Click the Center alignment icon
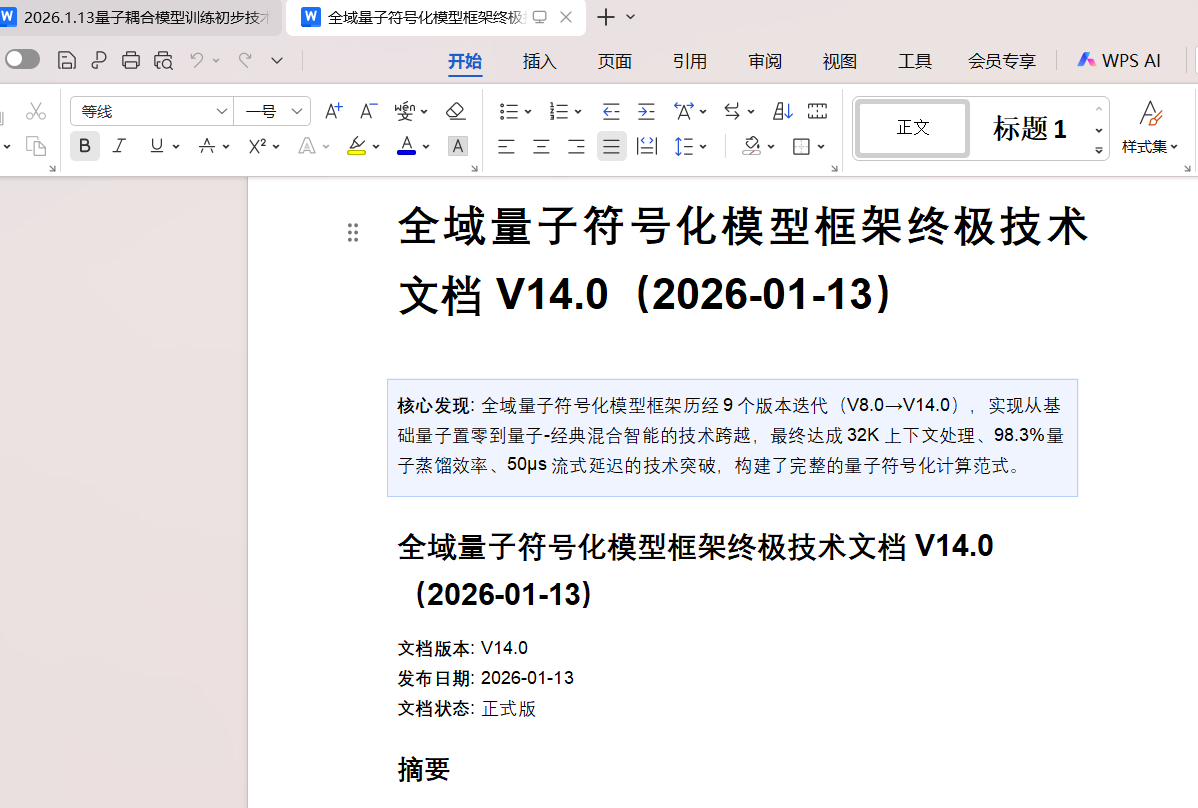The height and width of the screenshot is (808, 1198). 541,146
